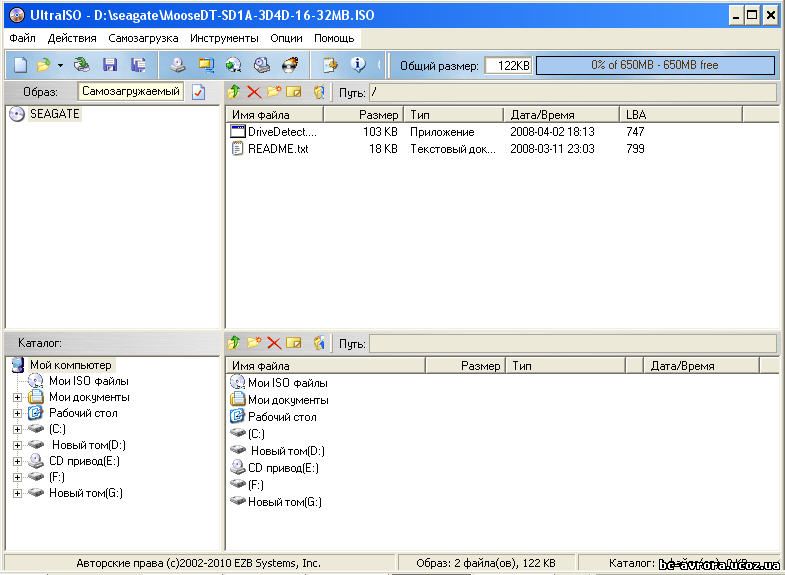Sort image files by LBA column
The height and width of the screenshot is (575, 785).
(681, 115)
